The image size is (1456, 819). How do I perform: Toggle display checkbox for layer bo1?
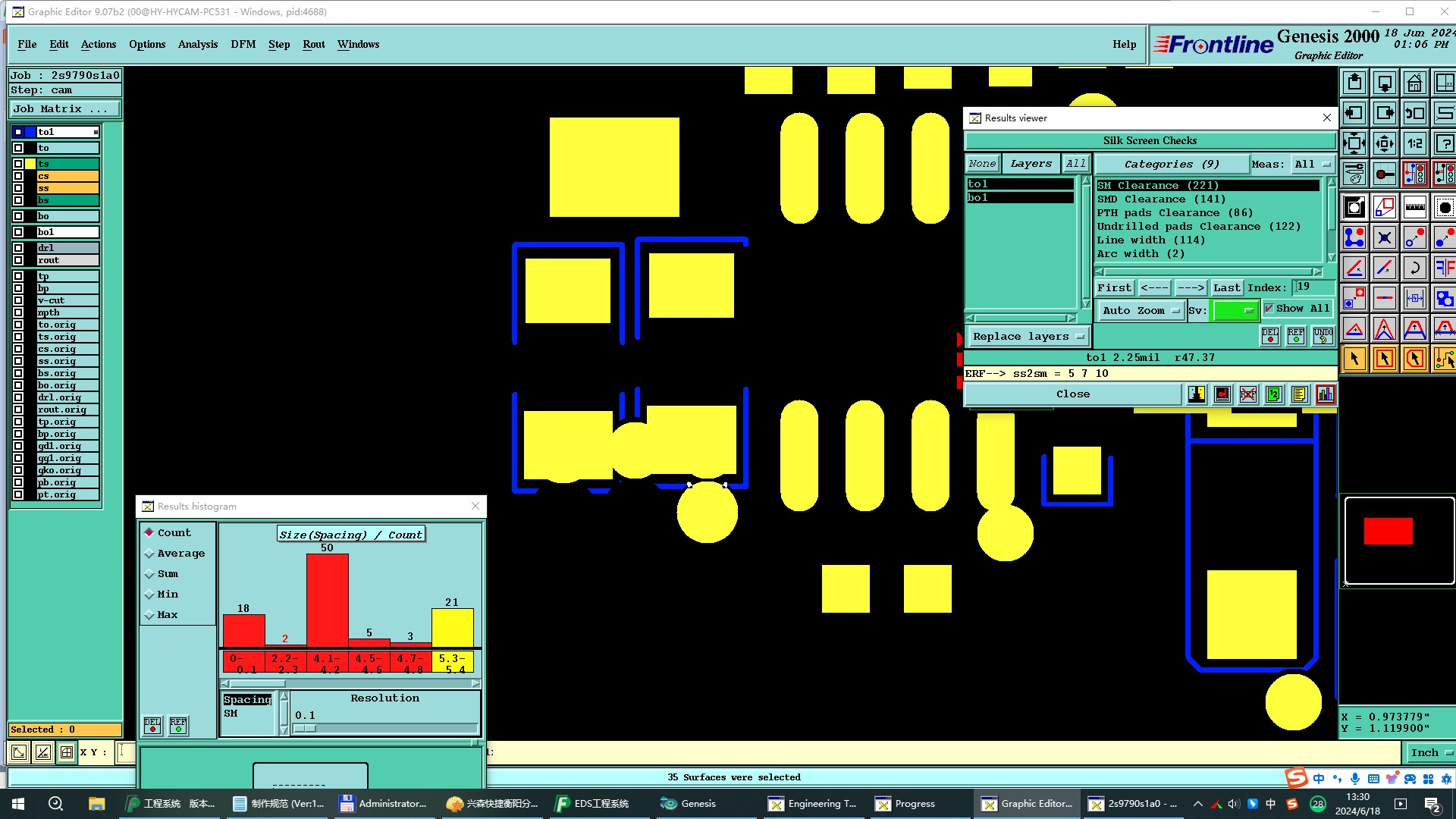[x=18, y=232]
